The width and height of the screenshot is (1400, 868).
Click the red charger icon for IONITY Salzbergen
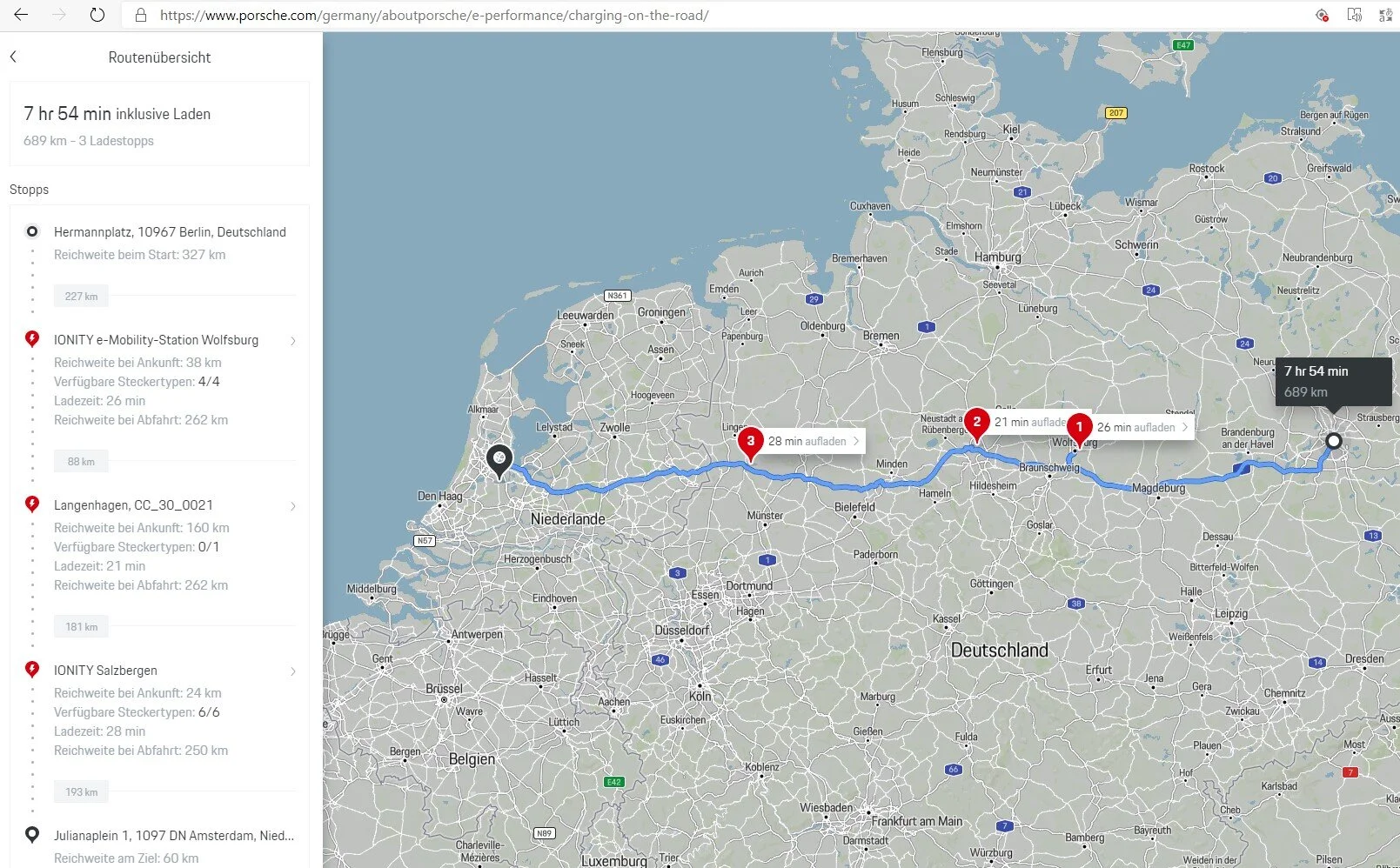pos(32,669)
